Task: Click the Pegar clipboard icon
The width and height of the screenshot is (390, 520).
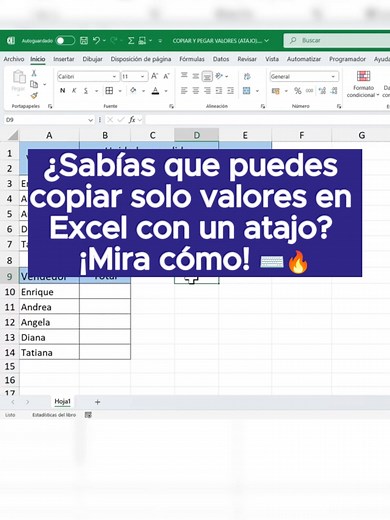Action: (x=19, y=77)
